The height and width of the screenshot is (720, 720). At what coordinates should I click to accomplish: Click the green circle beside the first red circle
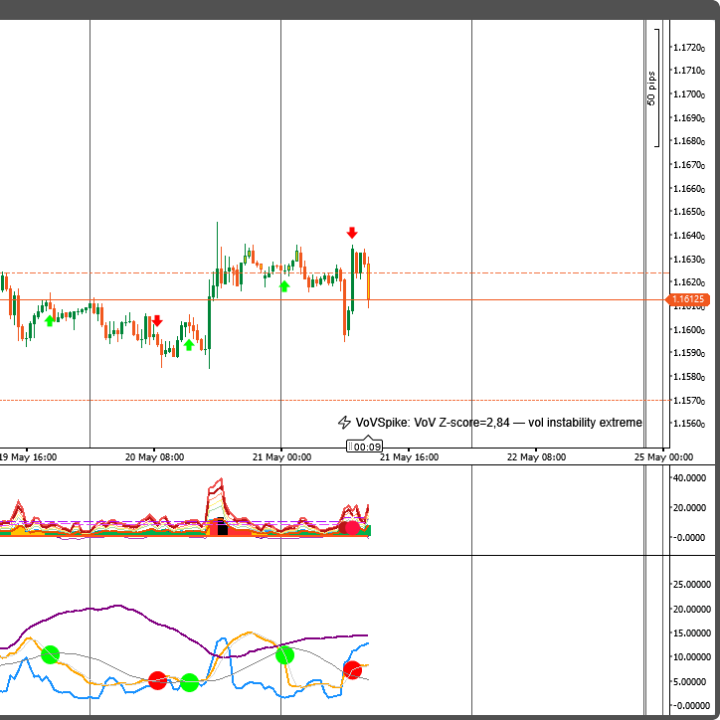(189, 682)
